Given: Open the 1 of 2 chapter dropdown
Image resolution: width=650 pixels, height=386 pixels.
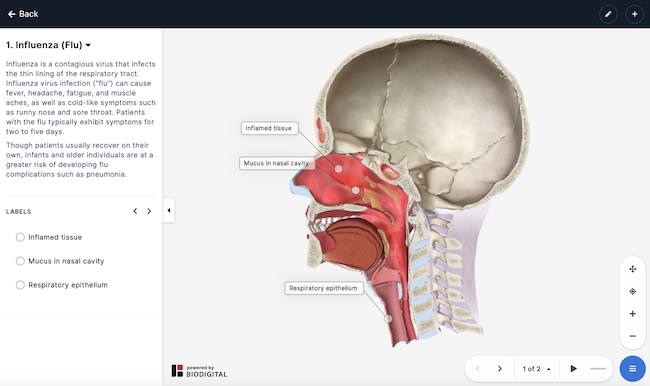Looking at the screenshot, I should pos(536,369).
